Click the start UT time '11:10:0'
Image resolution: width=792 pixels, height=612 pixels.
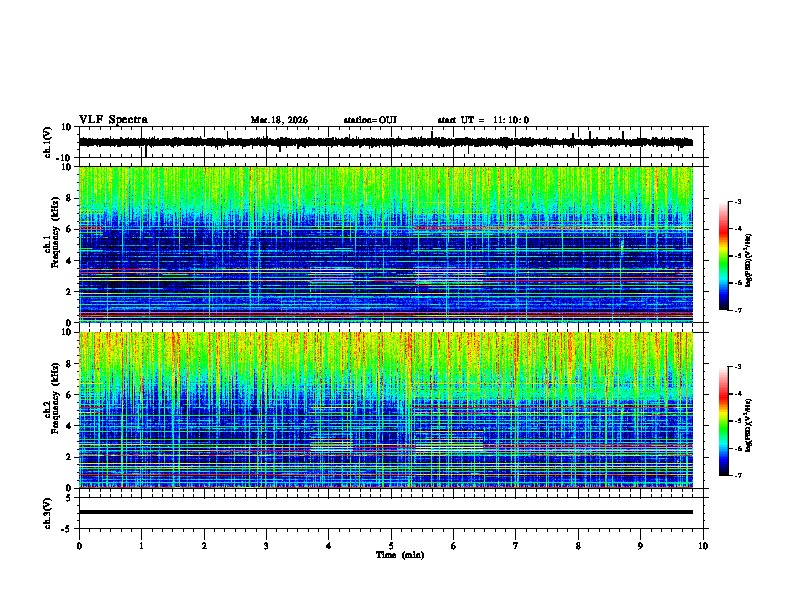pyautogui.click(x=511, y=120)
